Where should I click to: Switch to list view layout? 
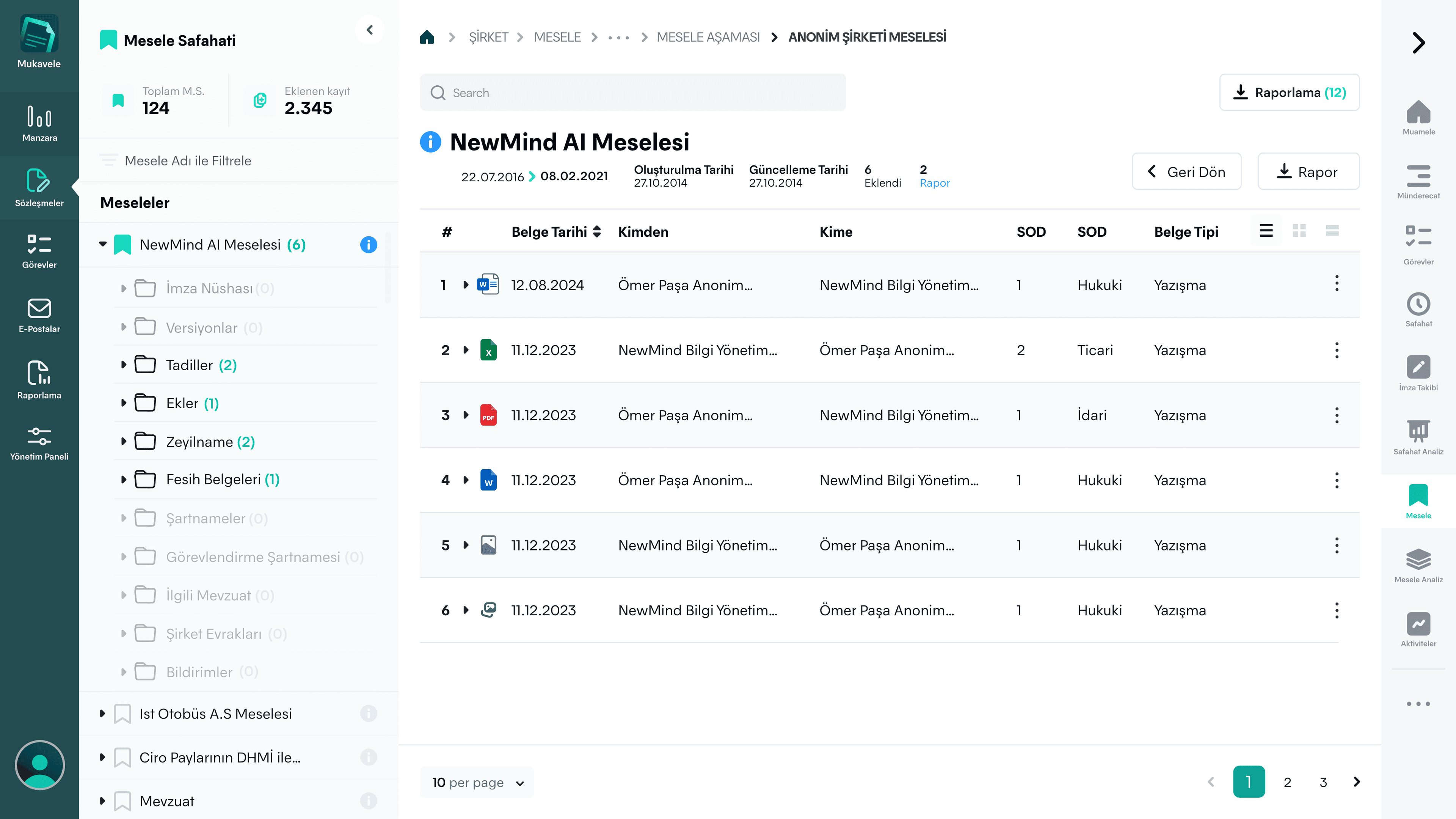pos(1266,231)
